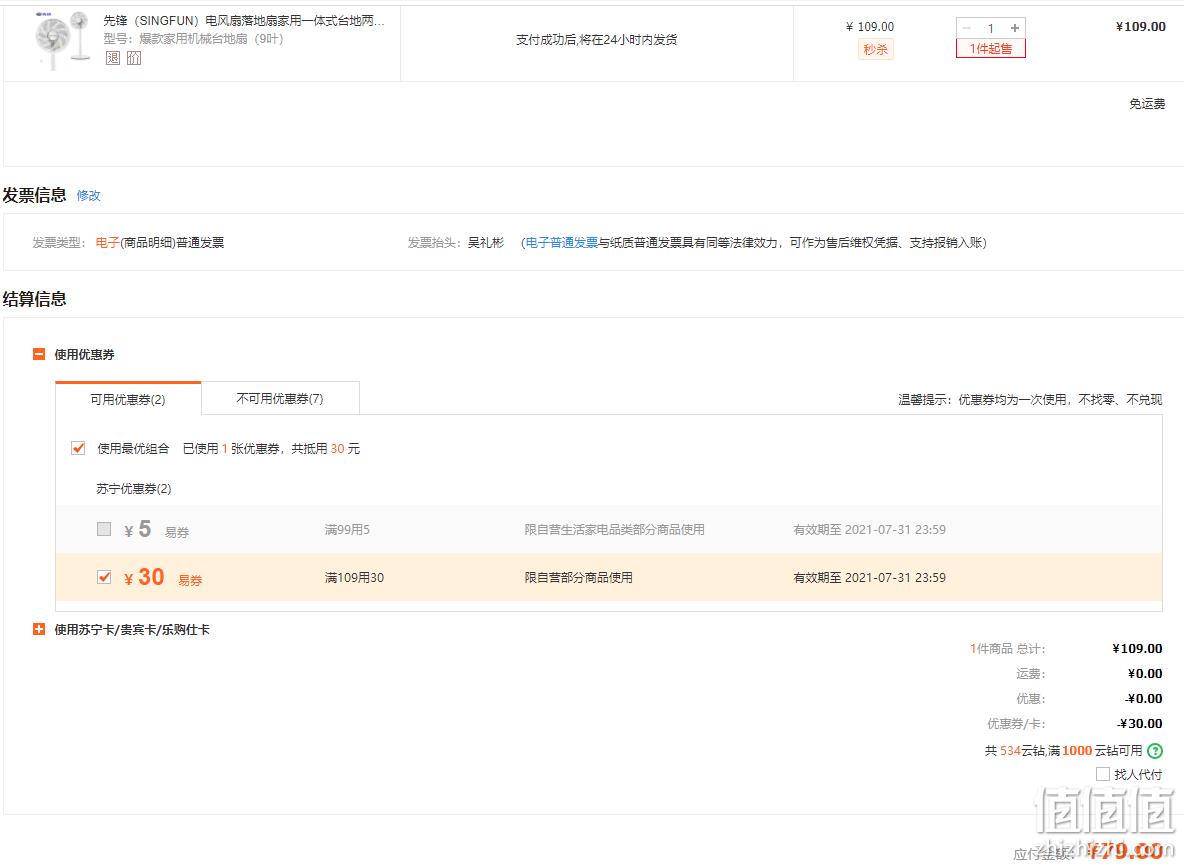The height and width of the screenshot is (866, 1184).
Task: Collapse the 使用优惠券 section
Action: pos(39,354)
